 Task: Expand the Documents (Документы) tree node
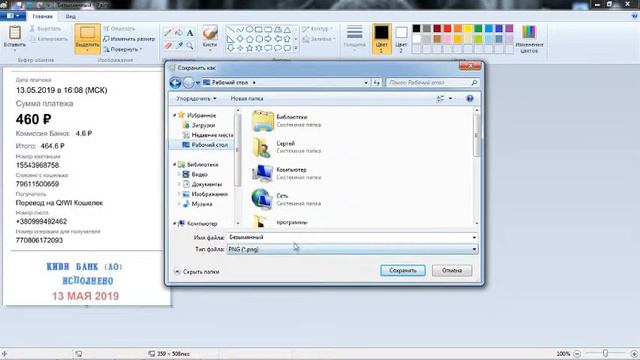179,184
